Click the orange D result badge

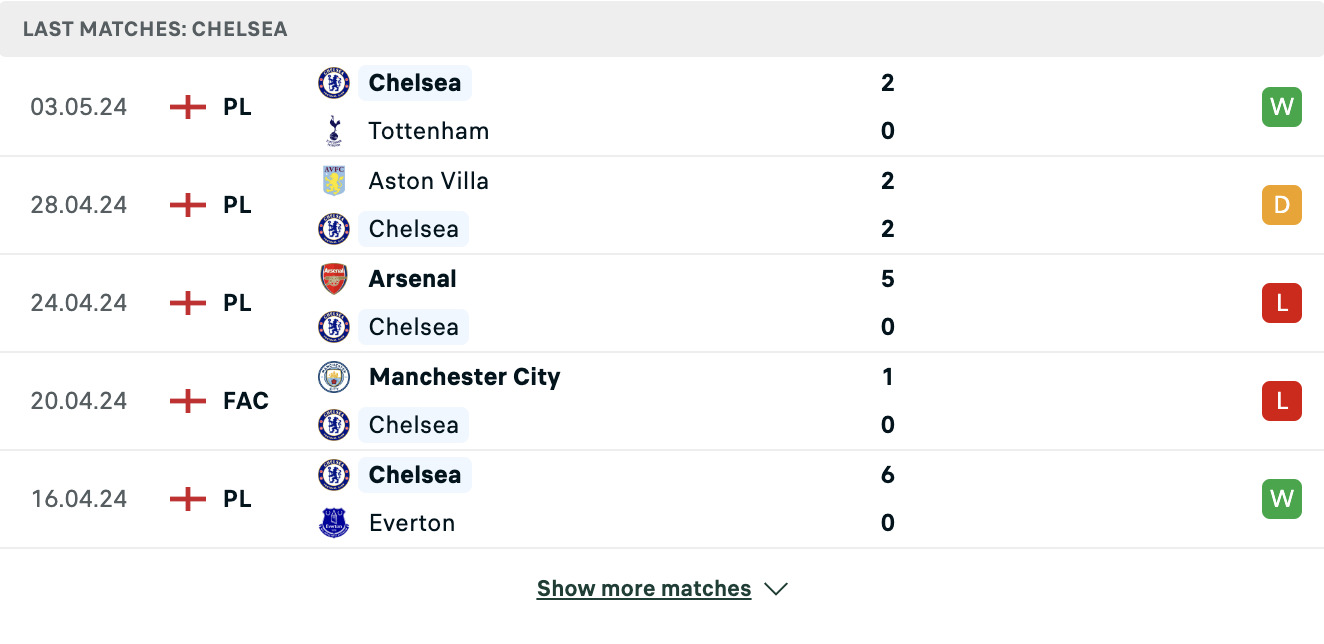1282,205
